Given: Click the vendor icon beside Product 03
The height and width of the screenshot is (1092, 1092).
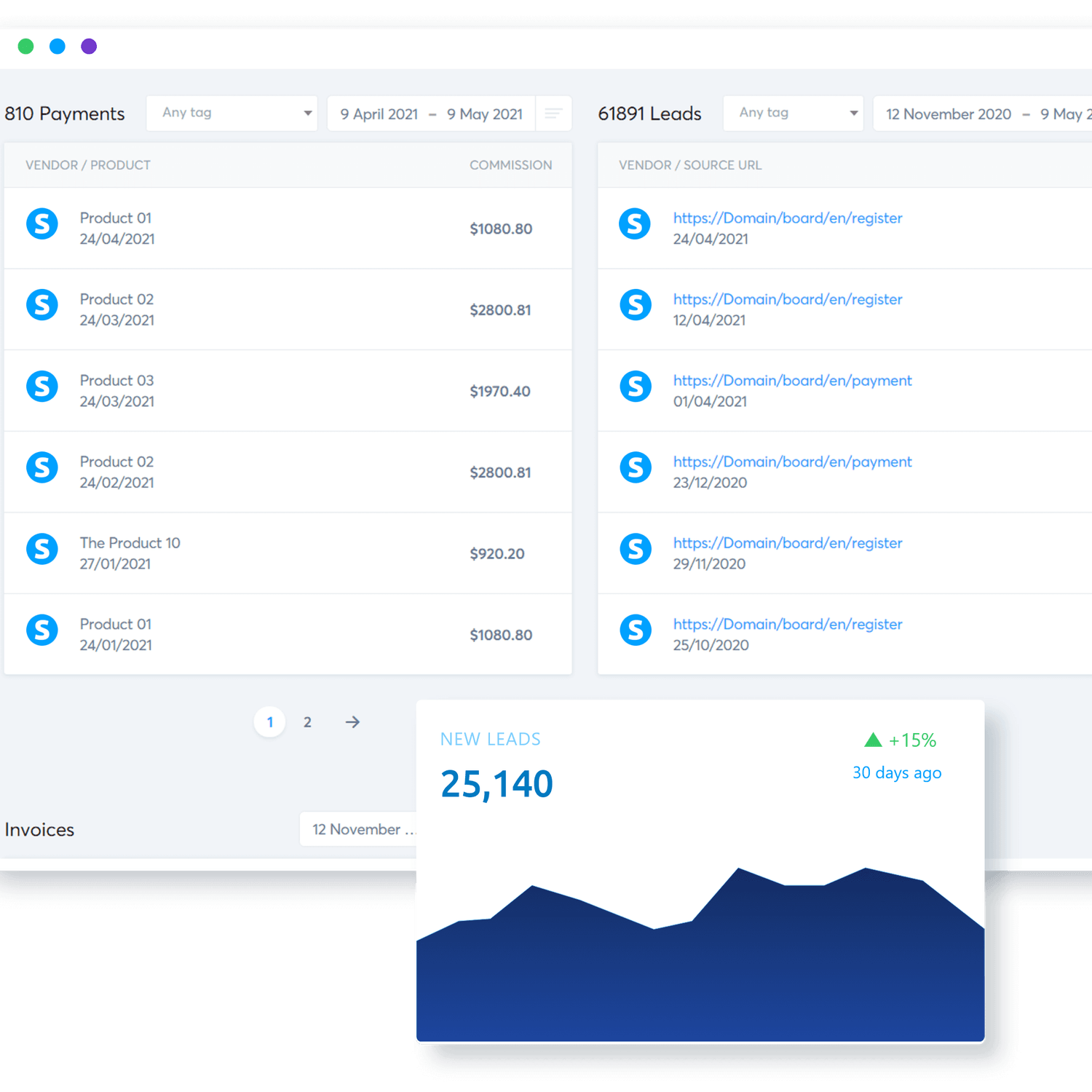Looking at the screenshot, I should 42,386.
